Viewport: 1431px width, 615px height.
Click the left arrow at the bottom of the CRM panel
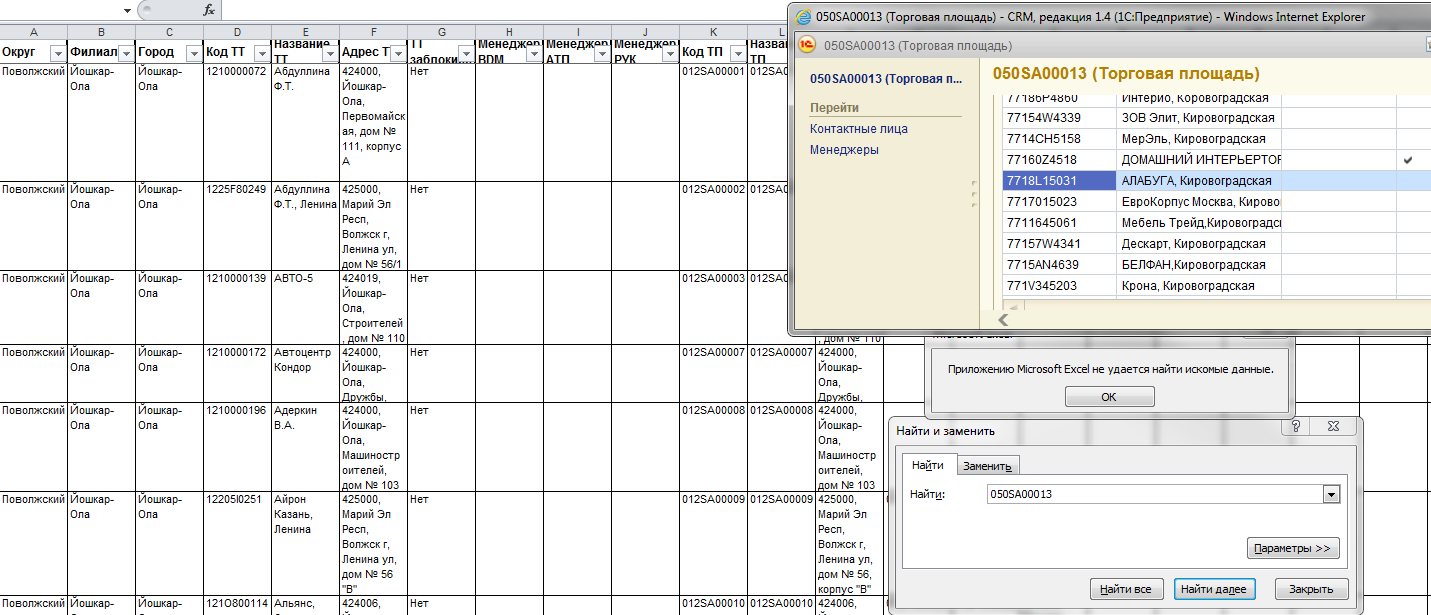(x=1003, y=320)
